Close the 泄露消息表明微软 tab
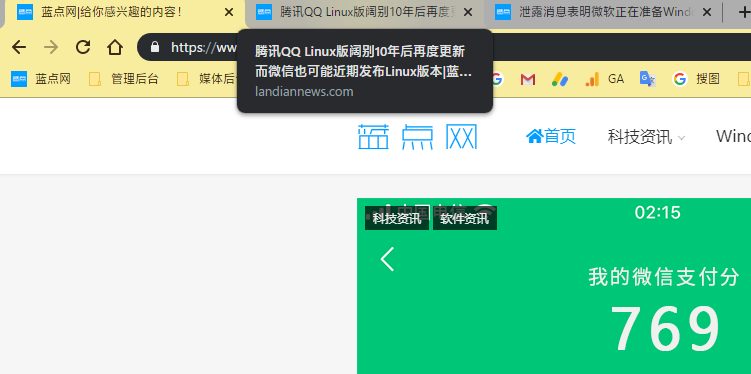This screenshot has width=751, height=374. 707,12
